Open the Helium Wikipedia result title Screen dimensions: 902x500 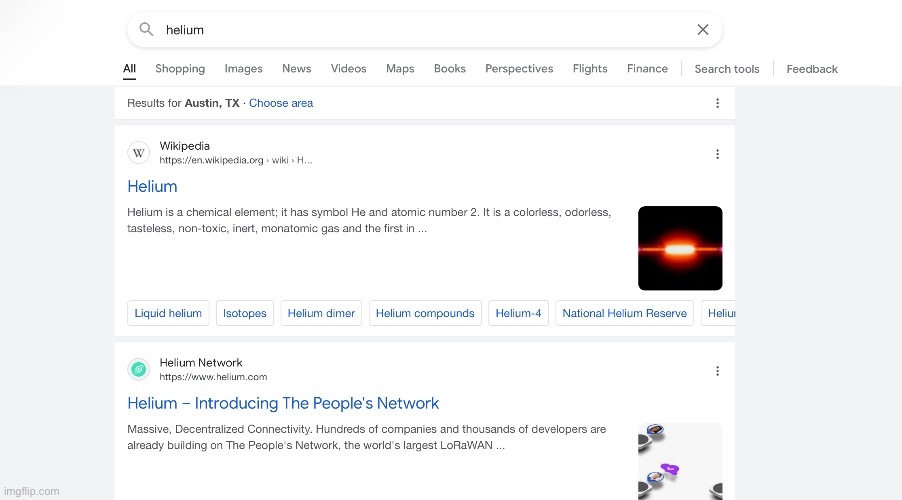click(152, 187)
